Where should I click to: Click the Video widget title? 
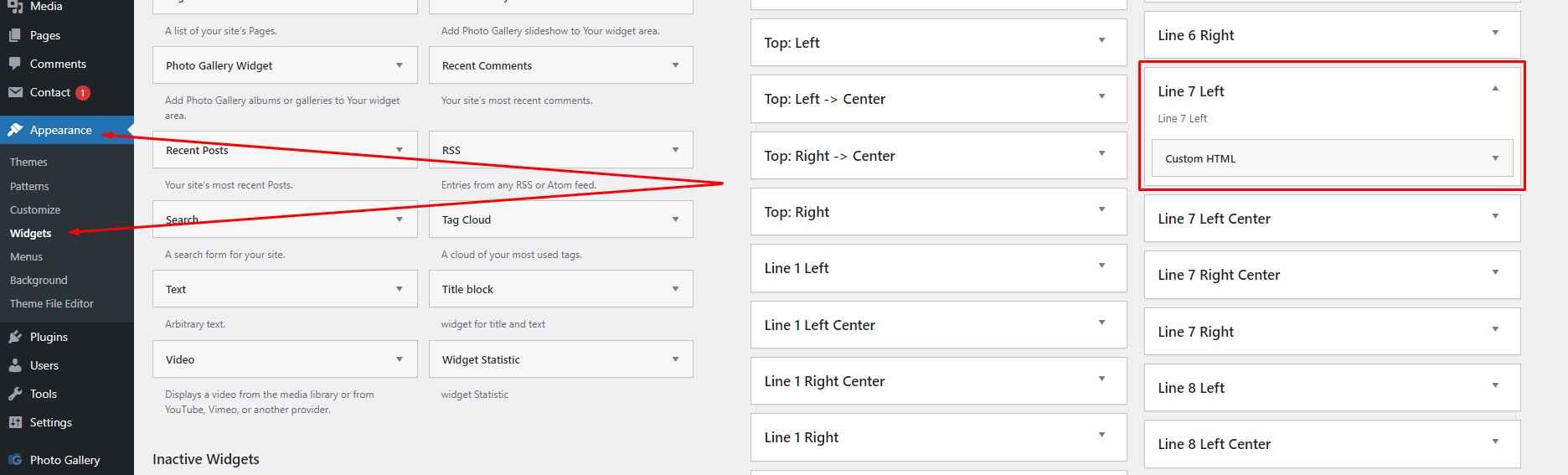tap(180, 359)
